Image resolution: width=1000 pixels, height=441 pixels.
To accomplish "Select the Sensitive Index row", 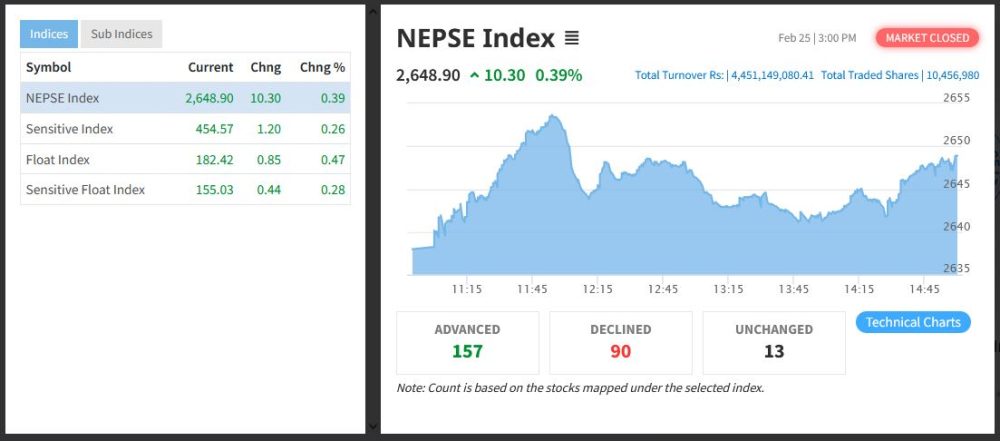I will point(185,129).
